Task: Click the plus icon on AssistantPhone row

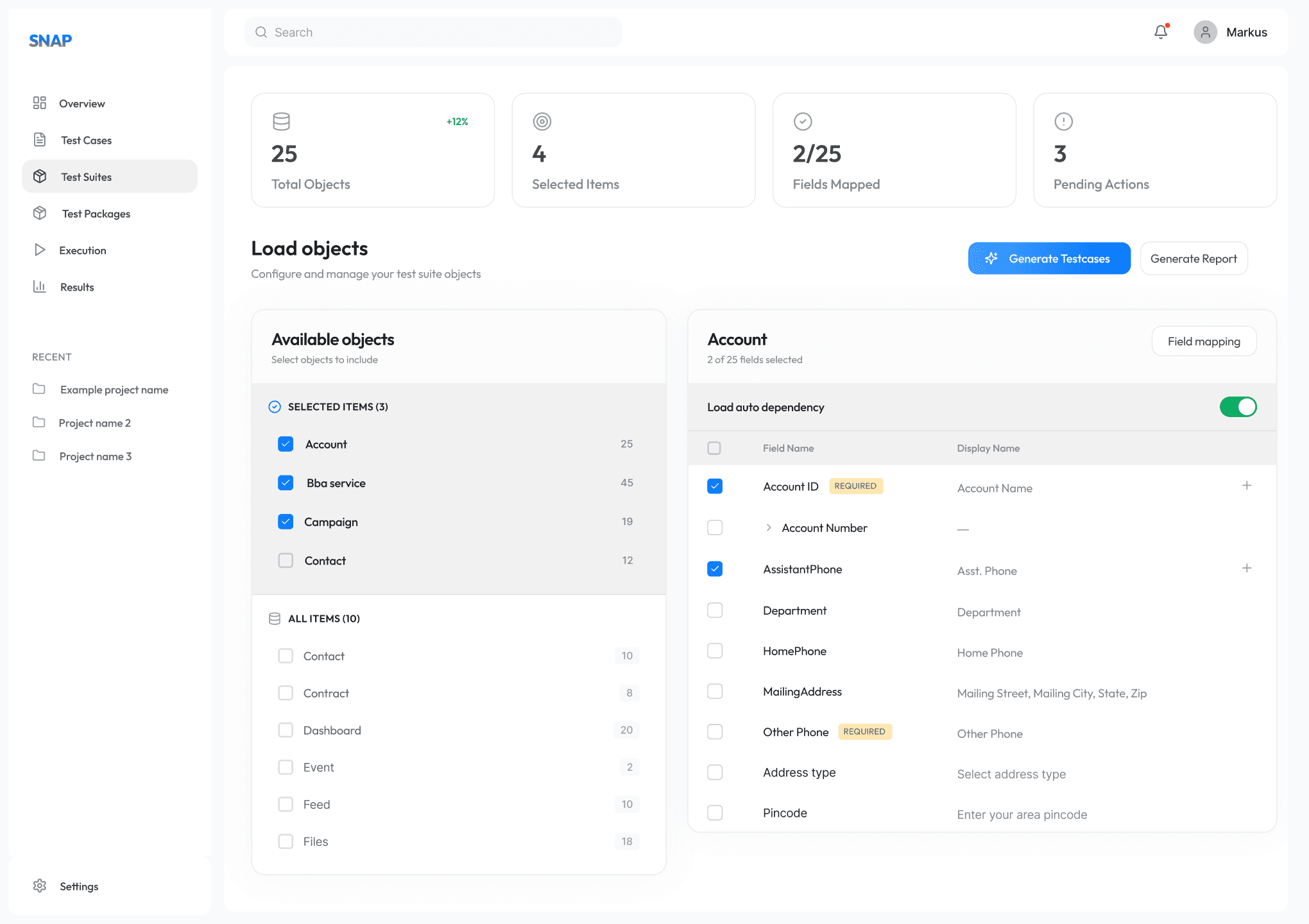Action: (x=1246, y=569)
